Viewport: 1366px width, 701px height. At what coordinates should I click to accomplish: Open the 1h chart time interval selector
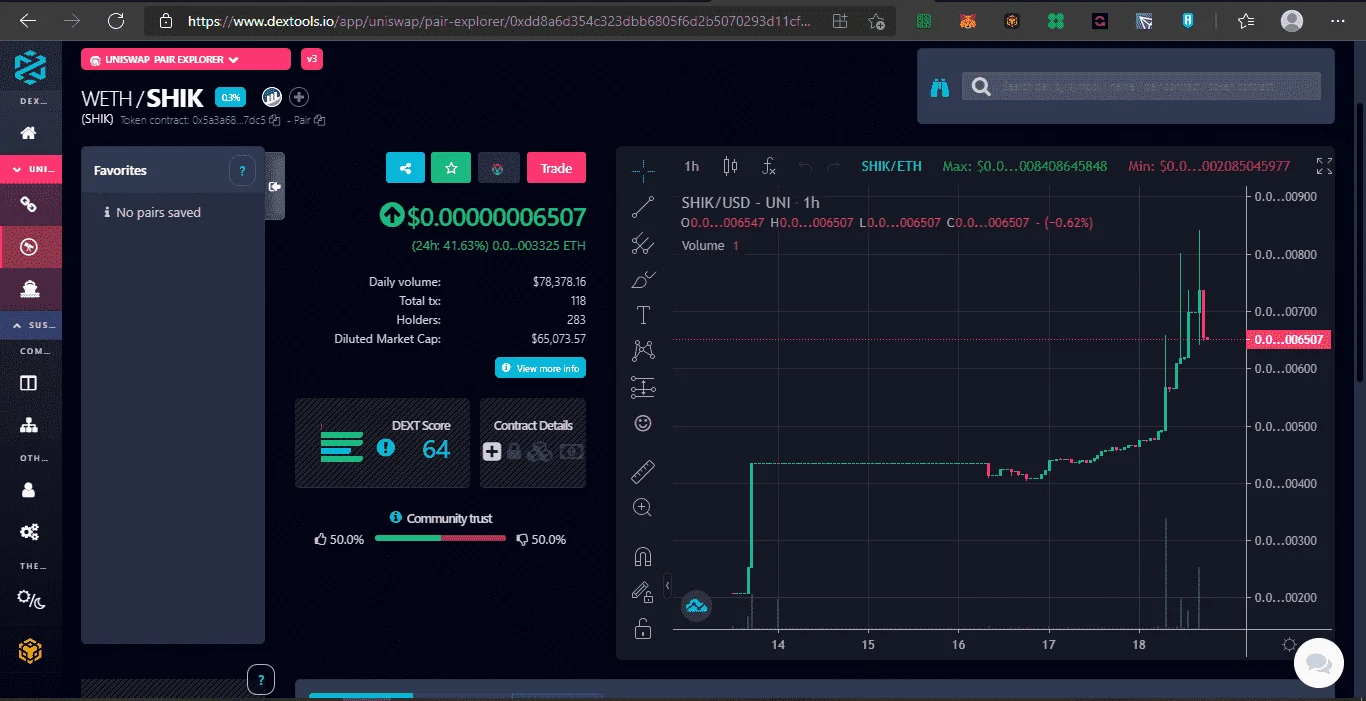point(691,166)
